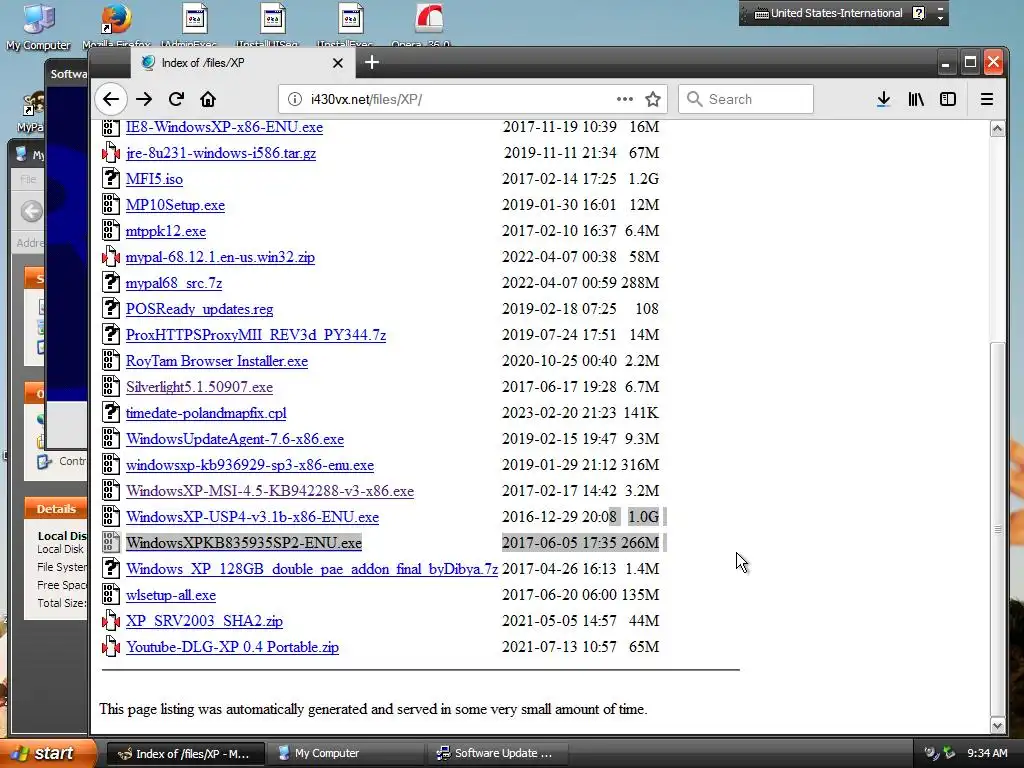Image resolution: width=1024 pixels, height=768 pixels.
Task: Bookmark this page with the star icon
Action: [652, 99]
